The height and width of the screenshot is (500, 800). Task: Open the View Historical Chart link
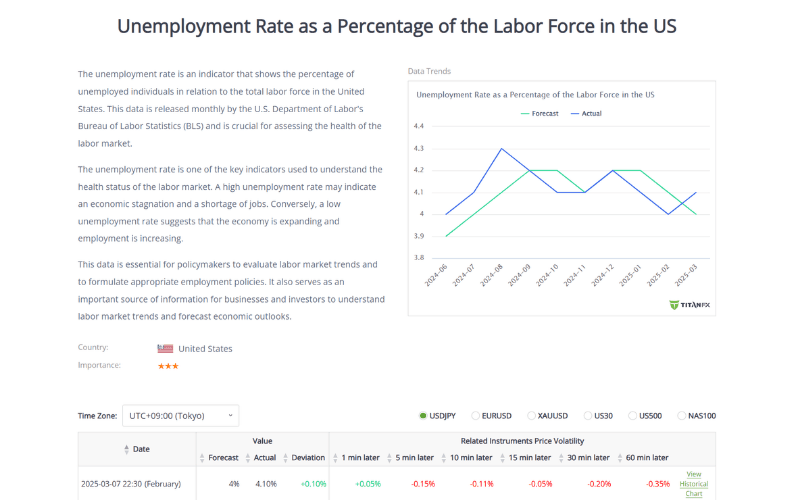[694, 484]
